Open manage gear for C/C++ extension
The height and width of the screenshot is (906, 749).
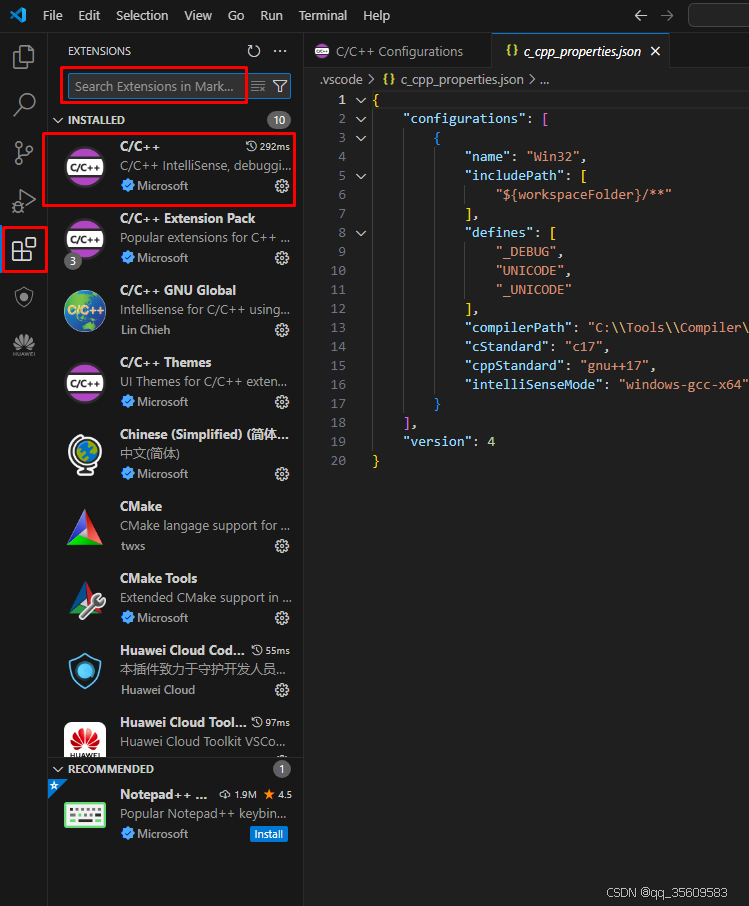pyautogui.click(x=281, y=185)
